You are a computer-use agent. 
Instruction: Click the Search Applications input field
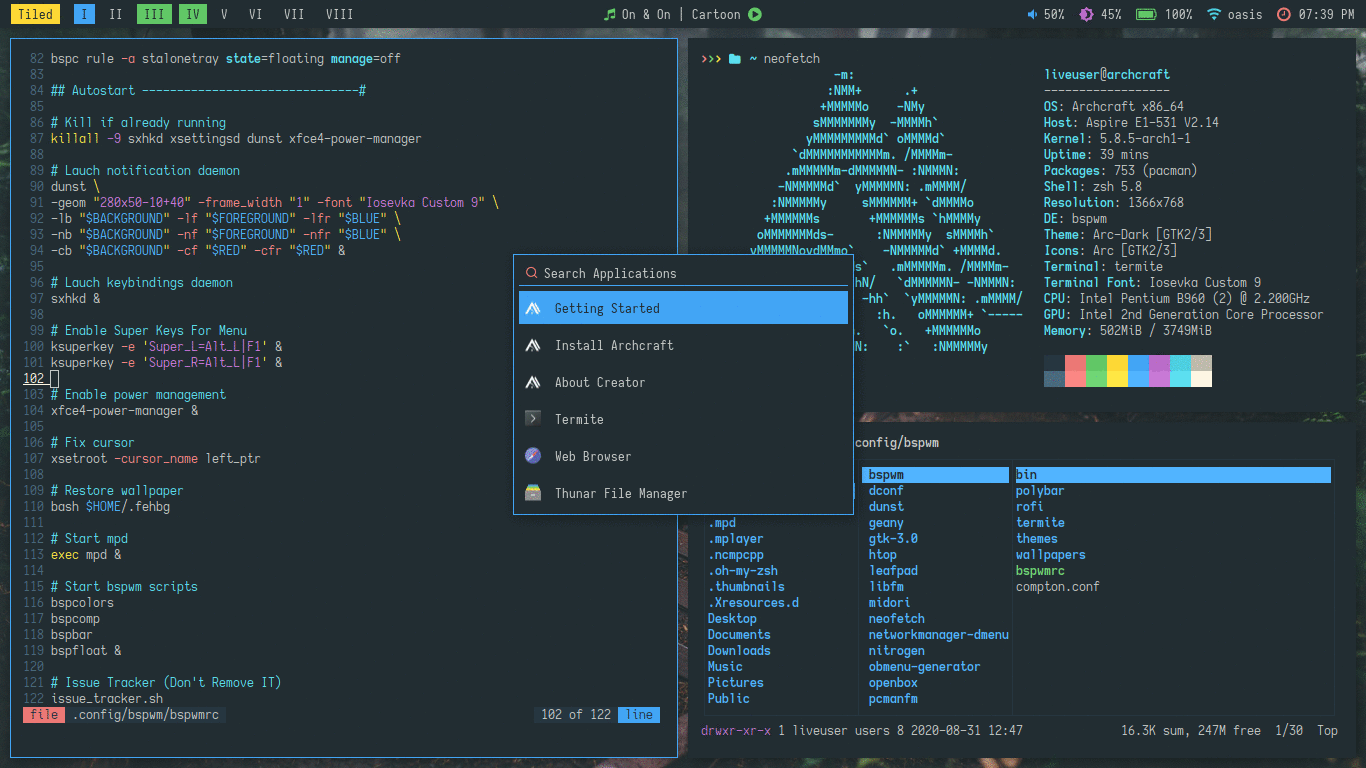(x=682, y=273)
